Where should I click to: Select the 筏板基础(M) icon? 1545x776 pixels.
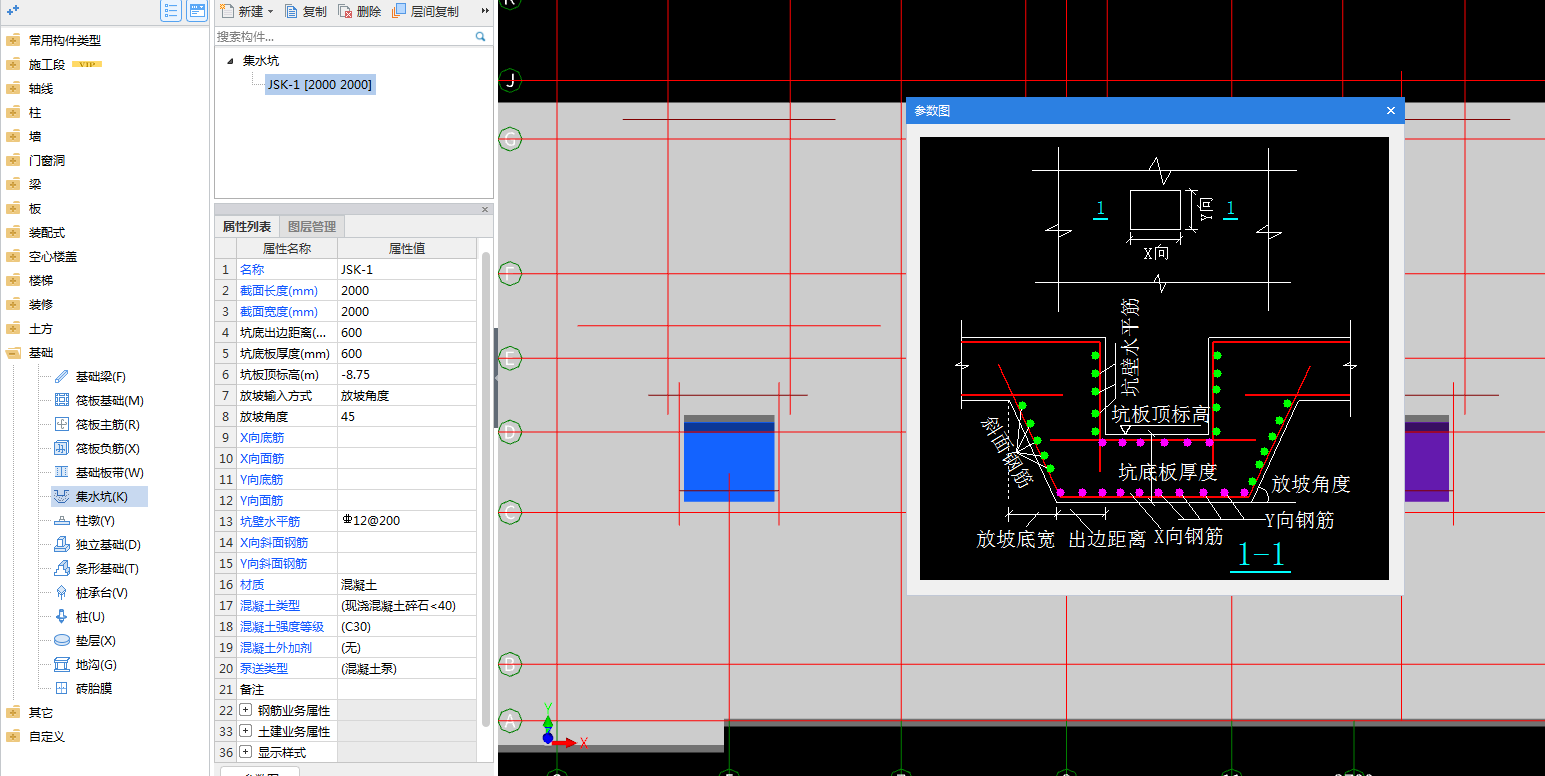point(62,400)
